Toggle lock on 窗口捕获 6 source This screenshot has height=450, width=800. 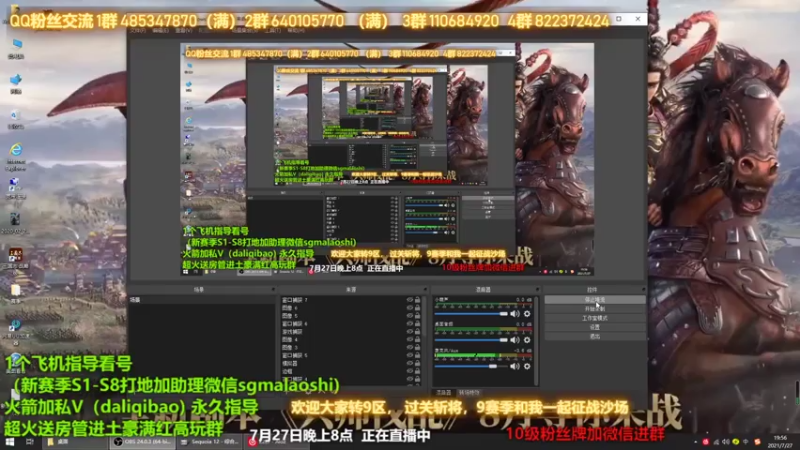pyautogui.click(x=417, y=323)
